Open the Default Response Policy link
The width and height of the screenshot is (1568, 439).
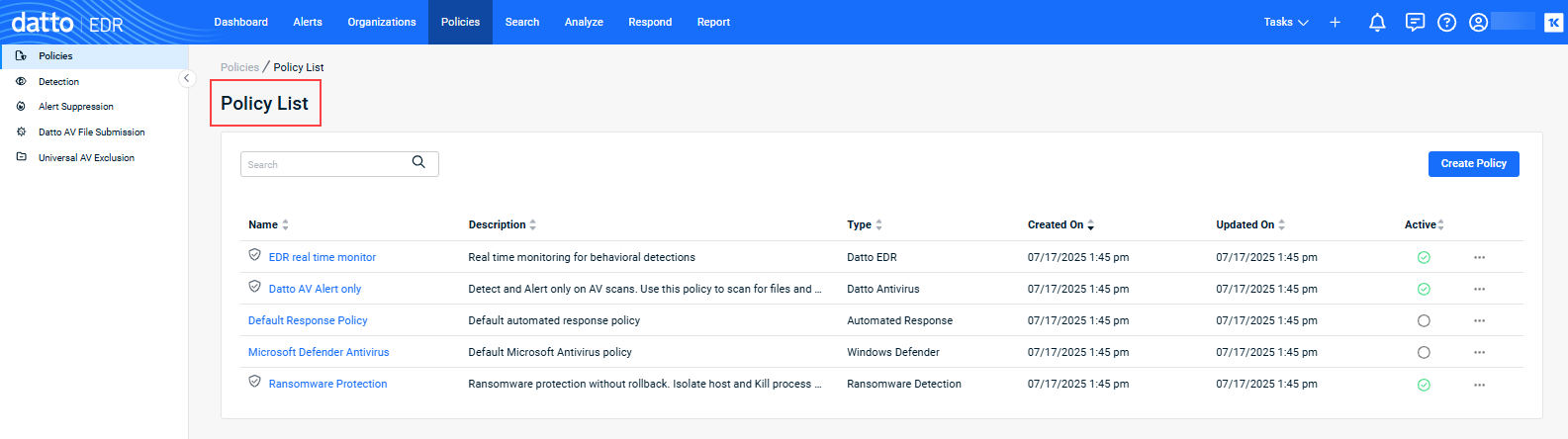pyautogui.click(x=308, y=320)
